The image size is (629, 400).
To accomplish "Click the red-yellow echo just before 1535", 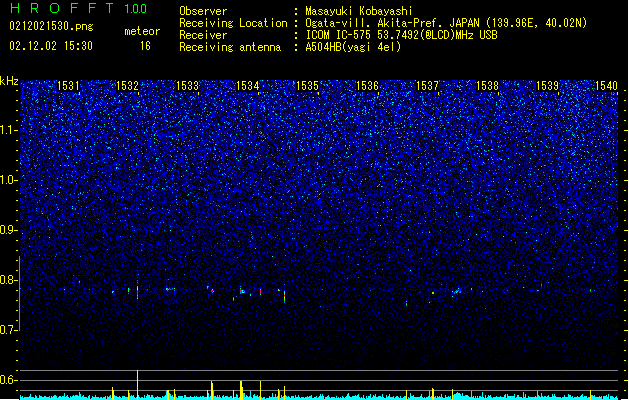I will (284, 295).
